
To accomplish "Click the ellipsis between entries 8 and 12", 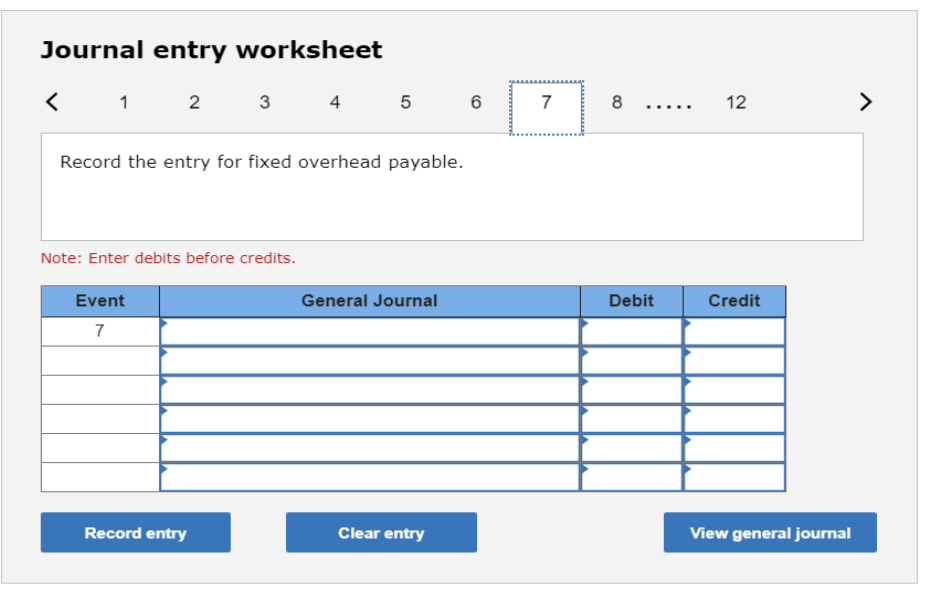I will click(669, 101).
